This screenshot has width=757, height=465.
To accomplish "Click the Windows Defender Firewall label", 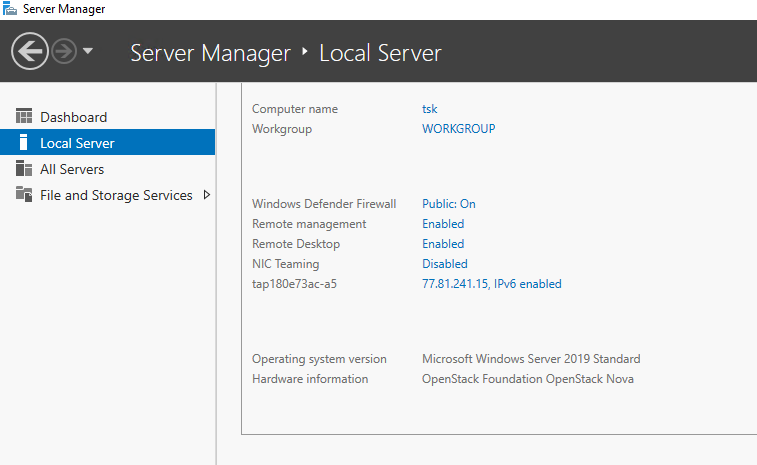I will click(324, 204).
